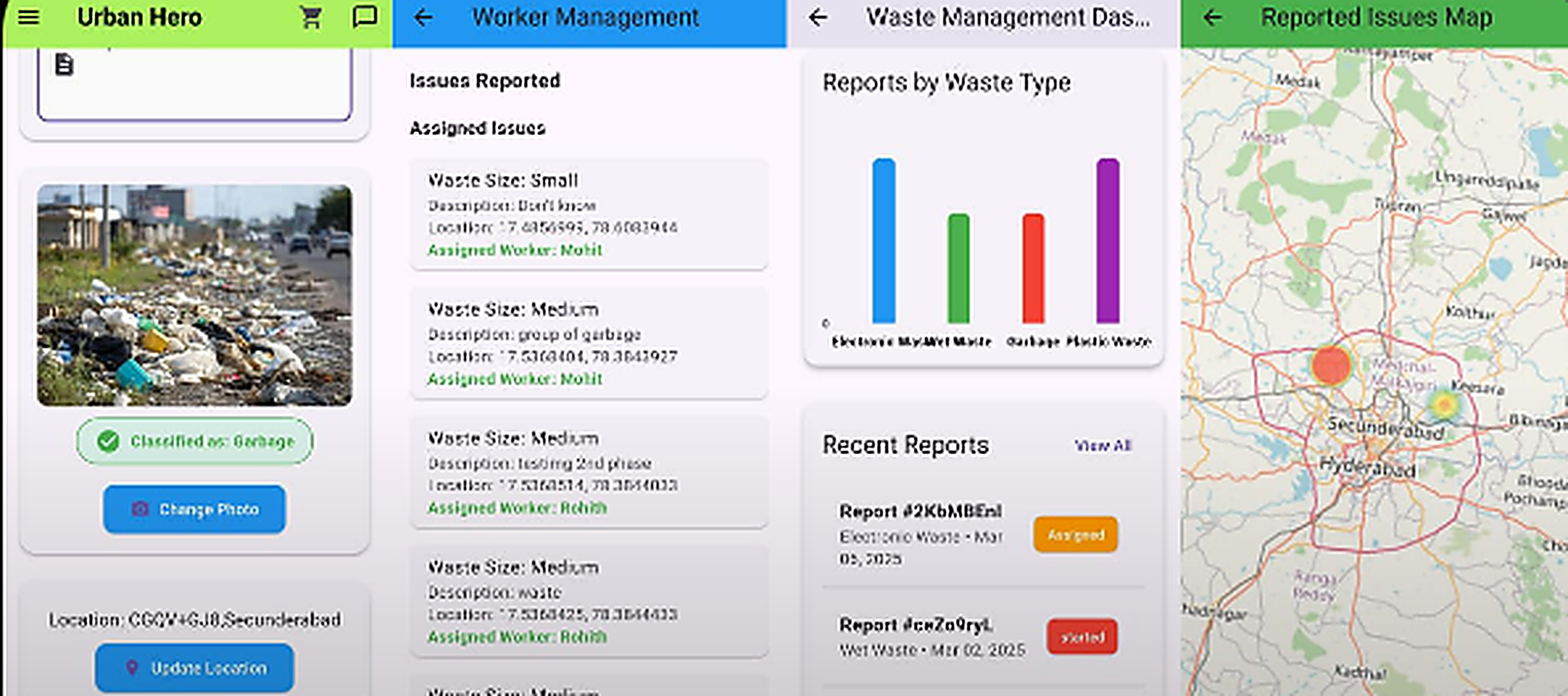Click the orange Assigned status badge
Image resolution: width=1568 pixels, height=696 pixels.
tap(1076, 535)
